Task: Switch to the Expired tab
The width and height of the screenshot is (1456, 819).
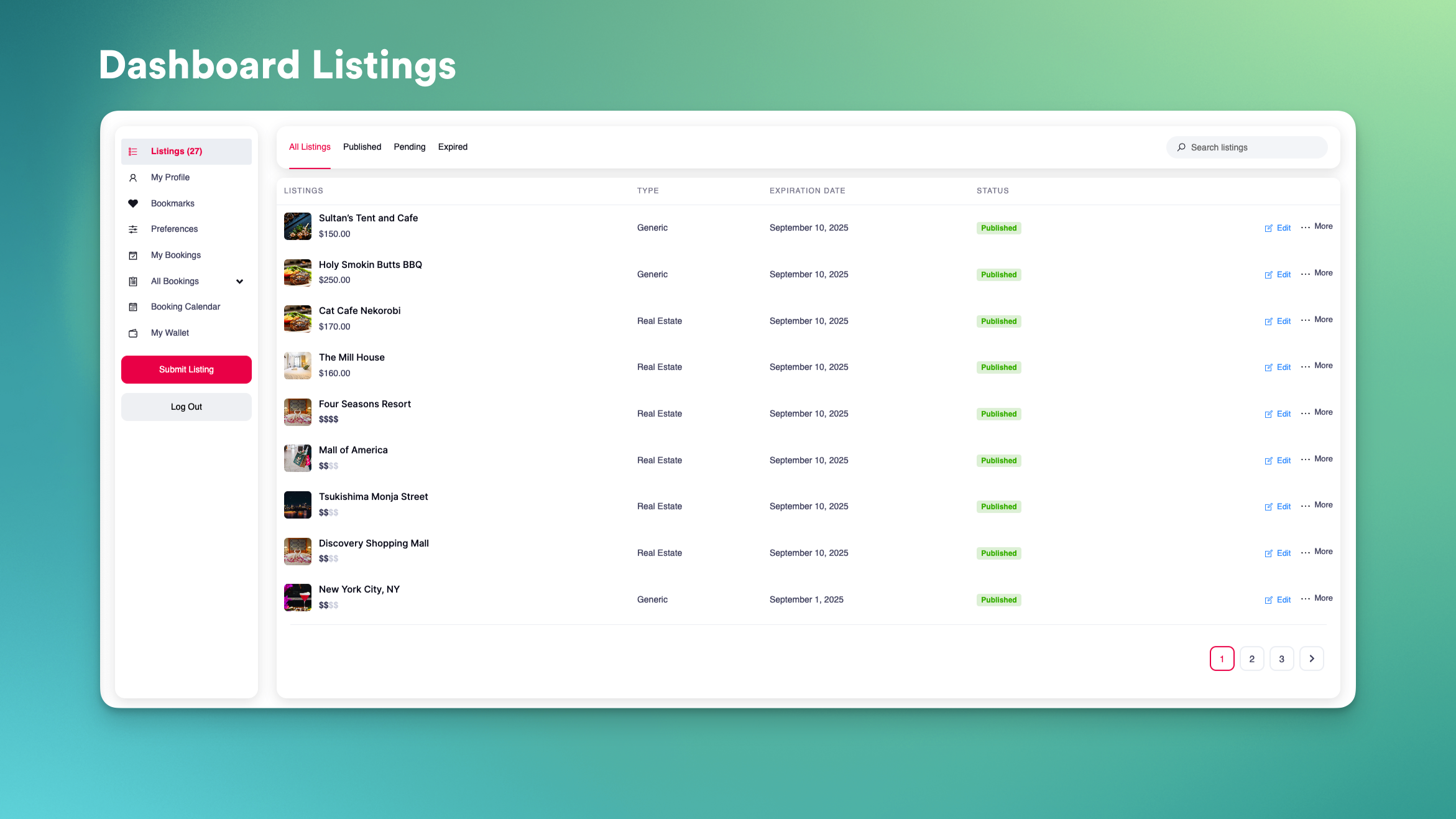Action: tap(453, 147)
